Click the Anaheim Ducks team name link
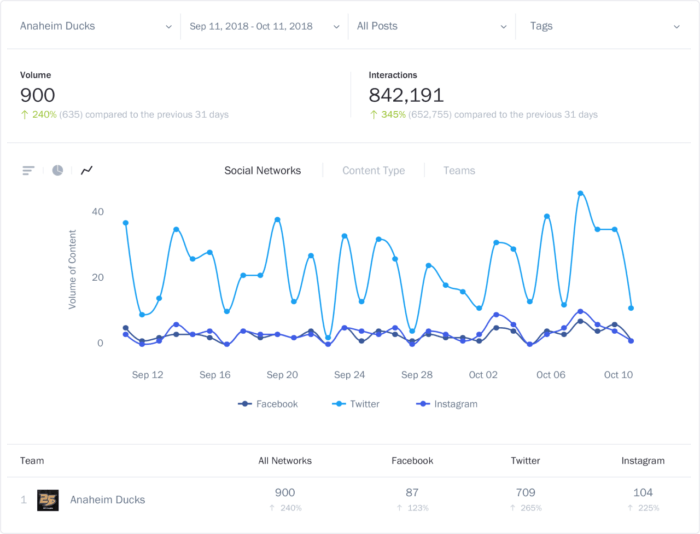Viewport: 700px width, 534px height. 107,500
